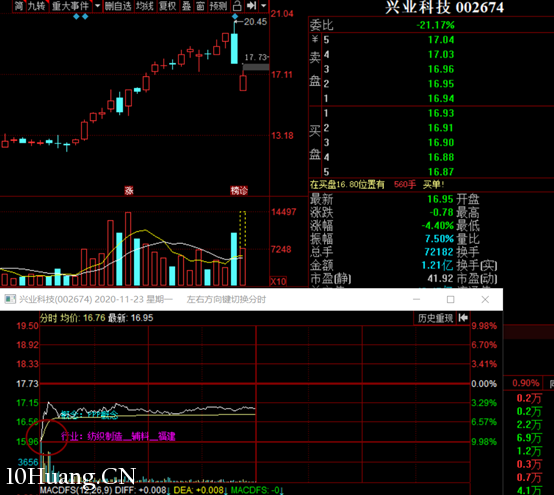Select sell level 2 price 16.95
The height and width of the screenshot is (495, 554).
coord(441,84)
